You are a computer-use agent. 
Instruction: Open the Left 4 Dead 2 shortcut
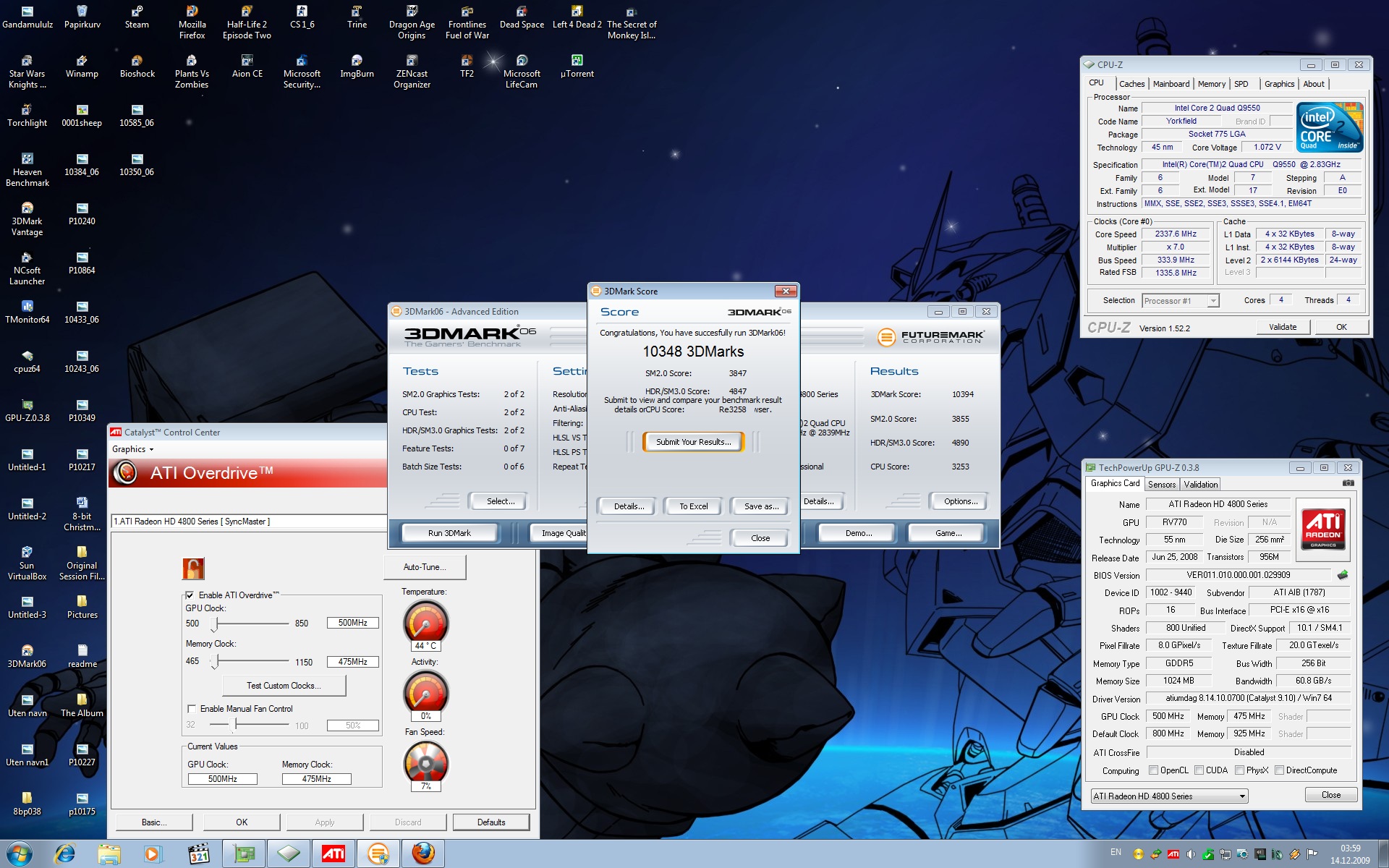(577, 17)
